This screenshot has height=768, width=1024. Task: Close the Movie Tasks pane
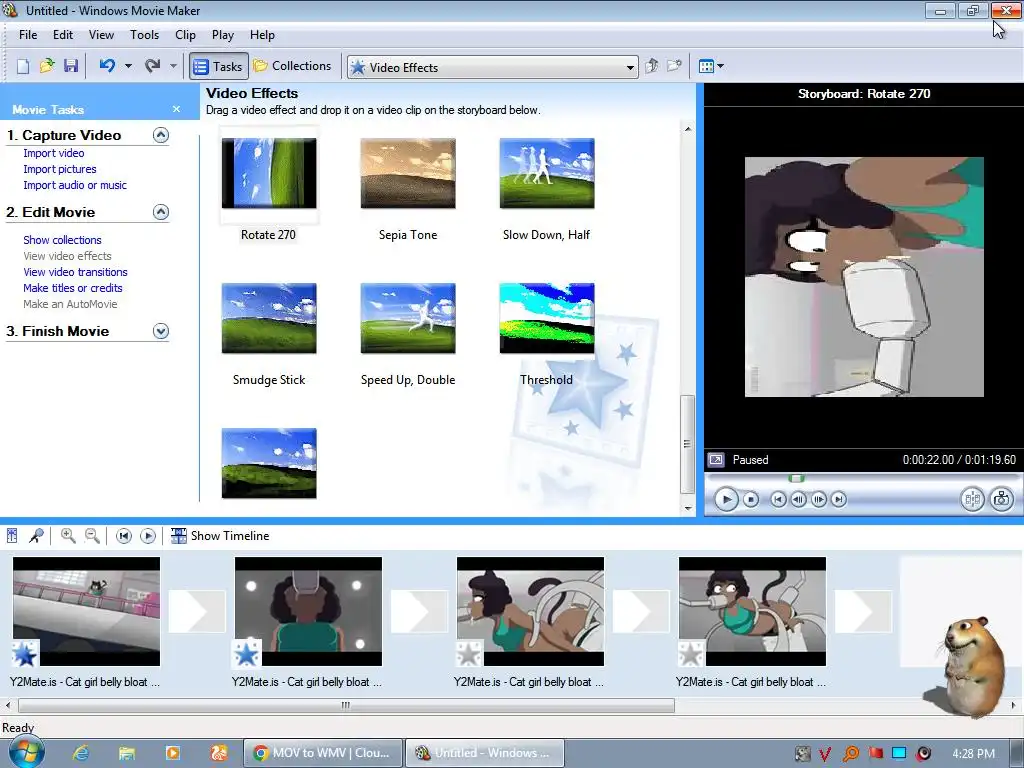coord(176,109)
